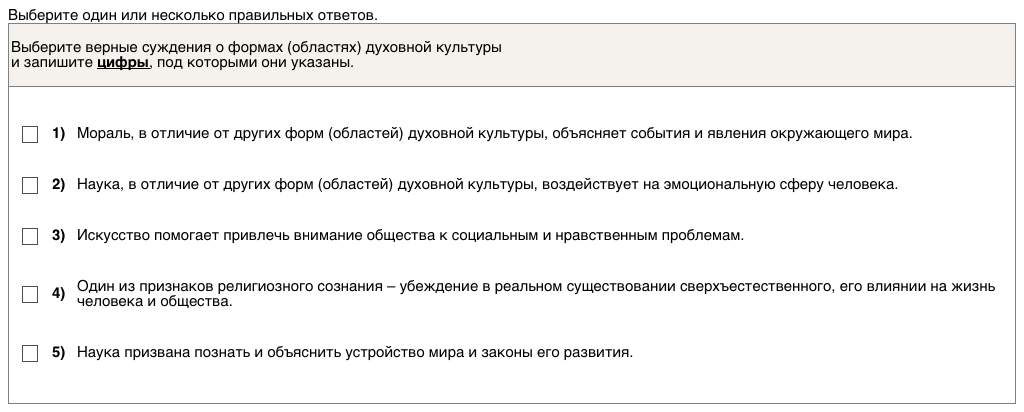
Task: Click the answer text starting with "Наука, в отличие"
Action: click(488, 184)
